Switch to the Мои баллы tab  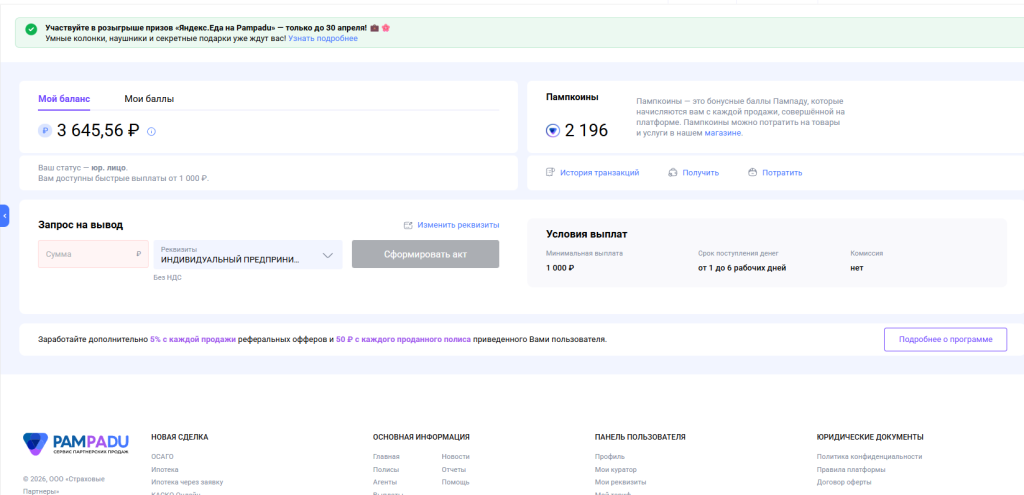149,99
